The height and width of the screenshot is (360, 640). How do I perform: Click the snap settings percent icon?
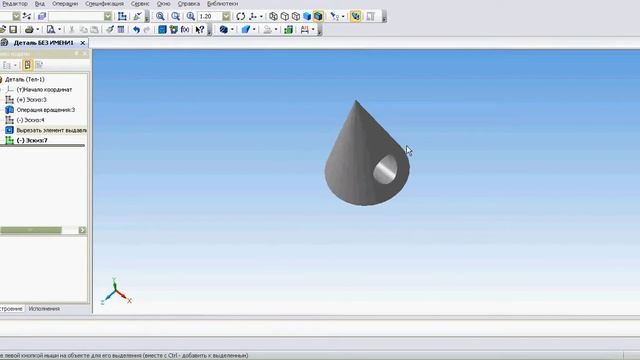tap(27, 16)
